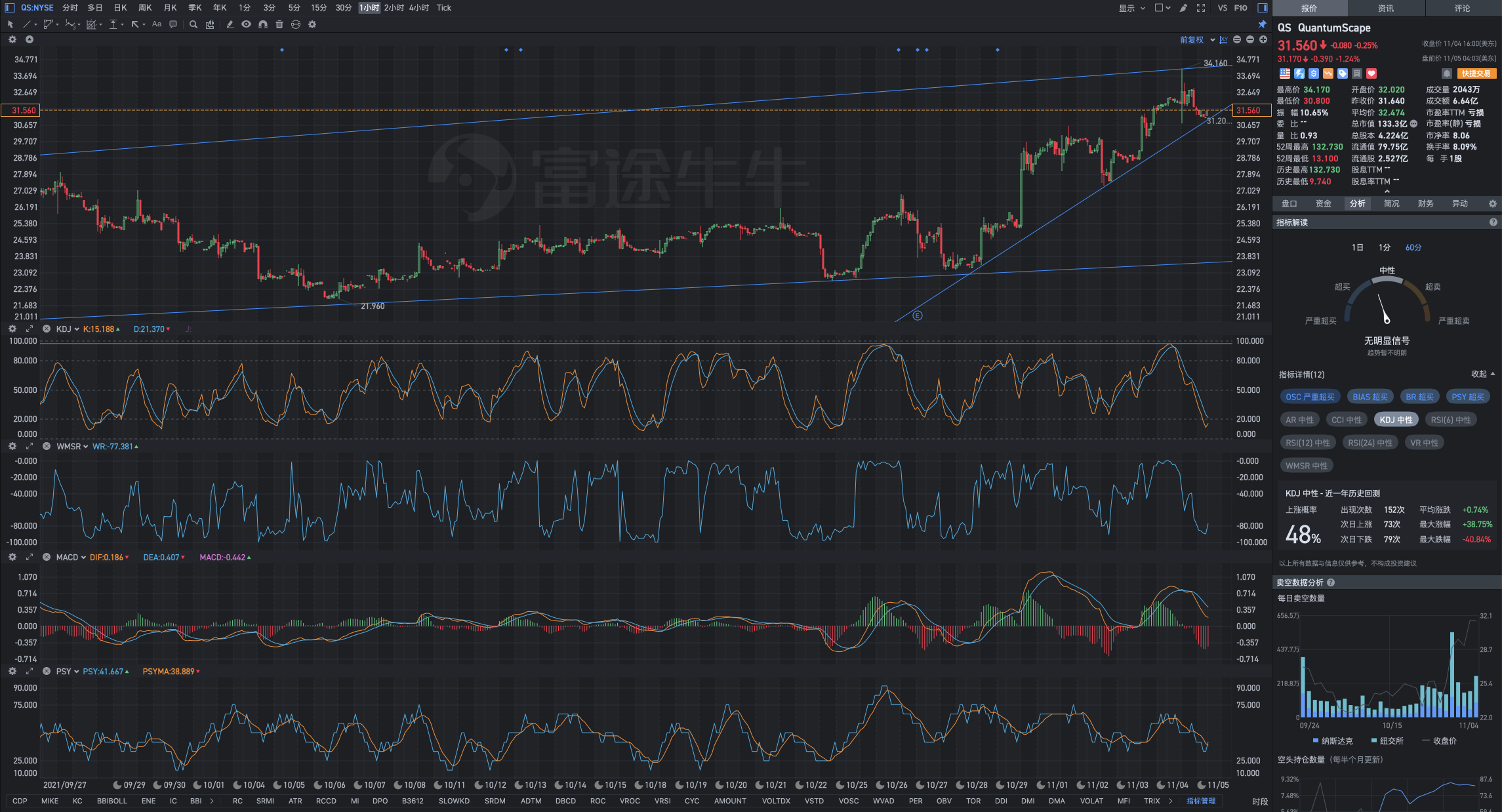Click the paintbrush theme icon
Screen dimensions: 1502x812
1183,8
